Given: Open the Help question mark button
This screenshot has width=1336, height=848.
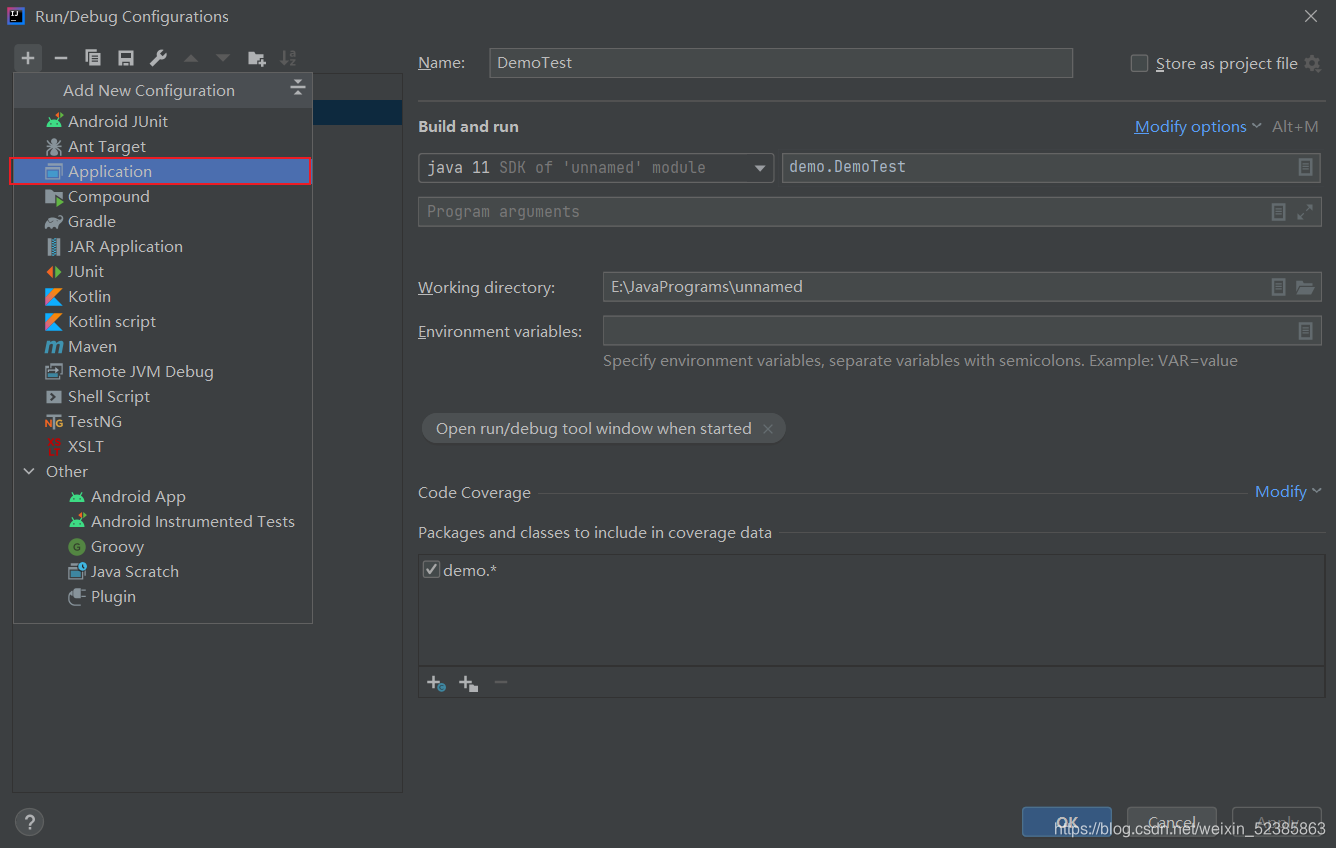Looking at the screenshot, I should pos(29,822).
